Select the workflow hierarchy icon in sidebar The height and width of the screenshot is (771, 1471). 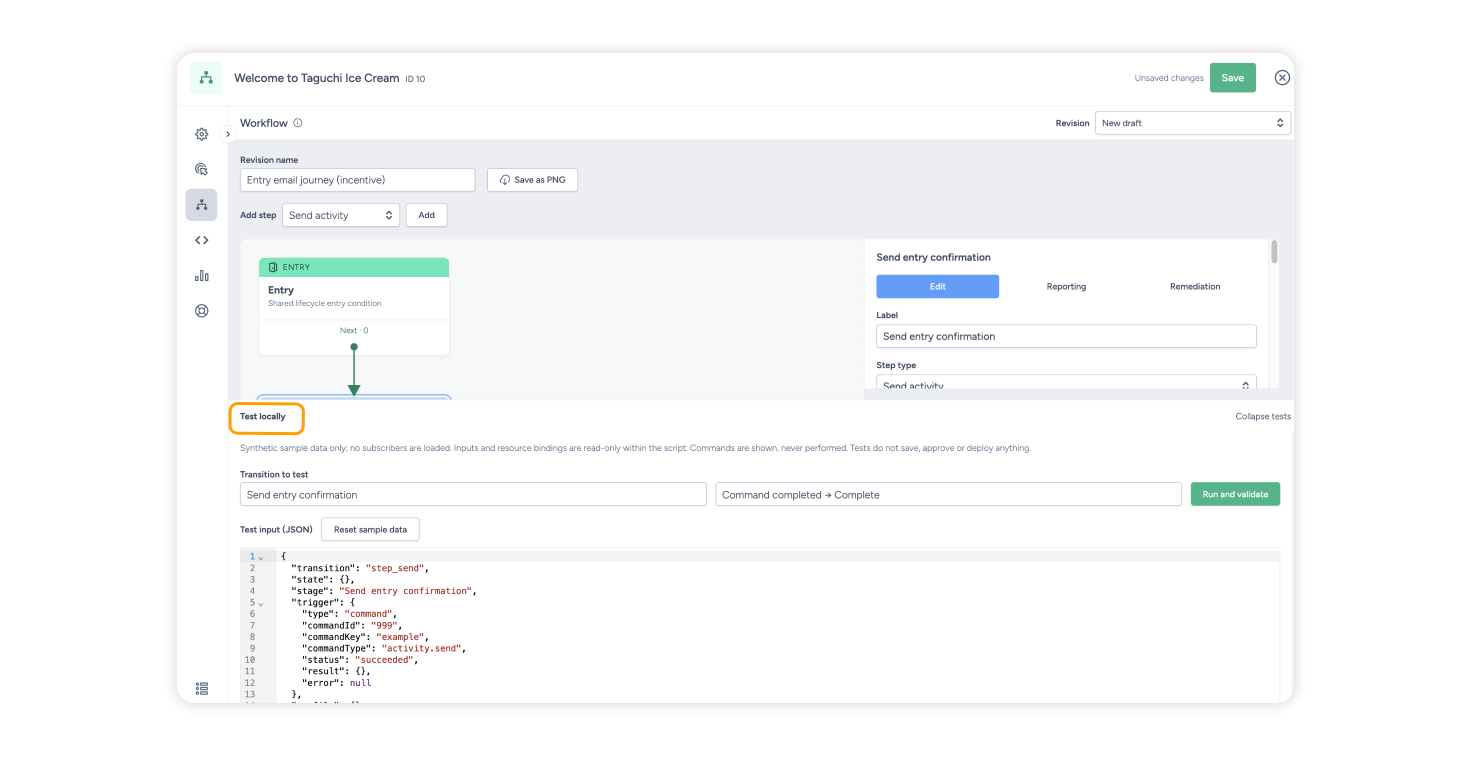pyautogui.click(x=201, y=205)
